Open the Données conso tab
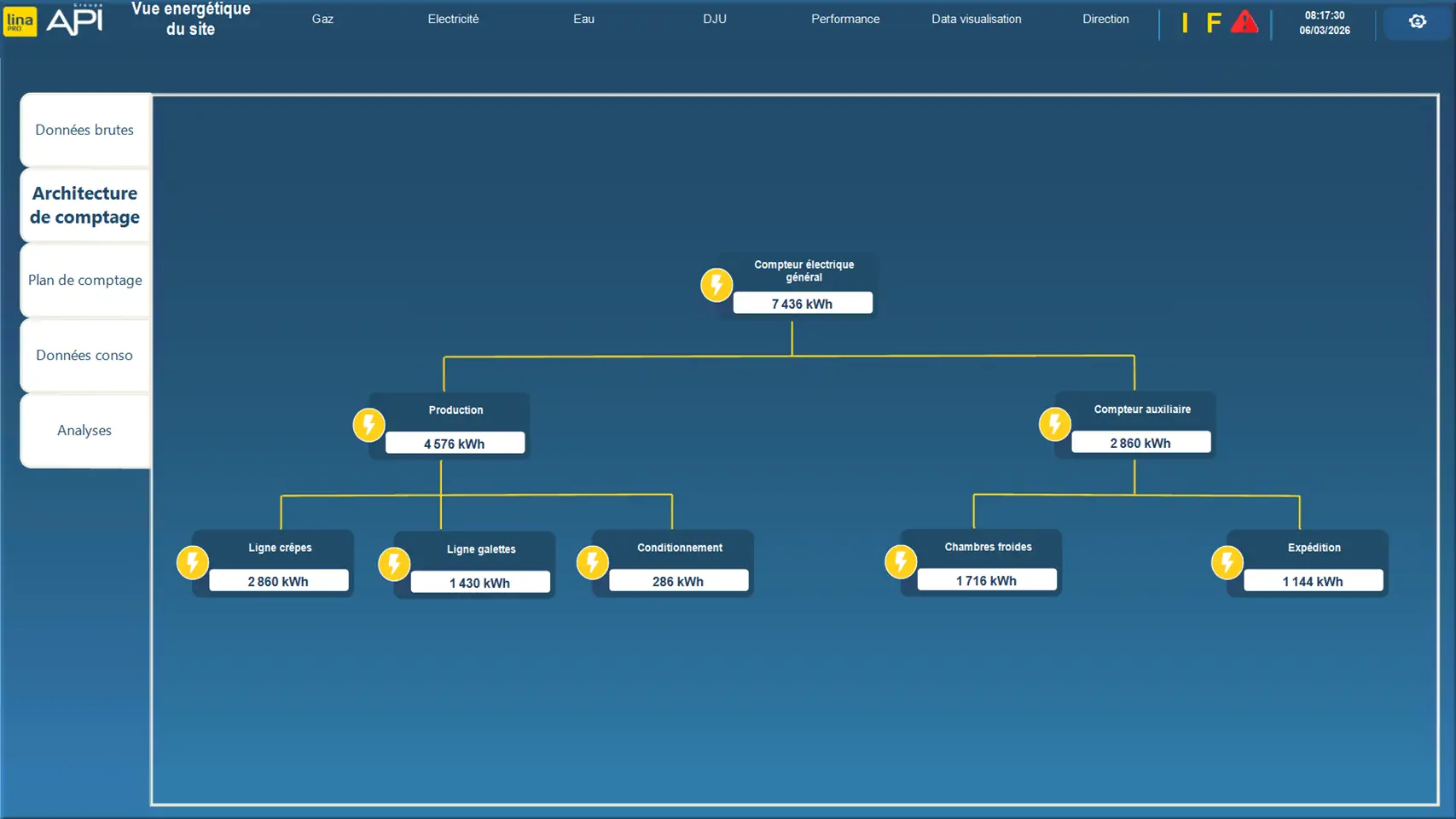Image resolution: width=1456 pixels, height=819 pixels. tap(84, 355)
